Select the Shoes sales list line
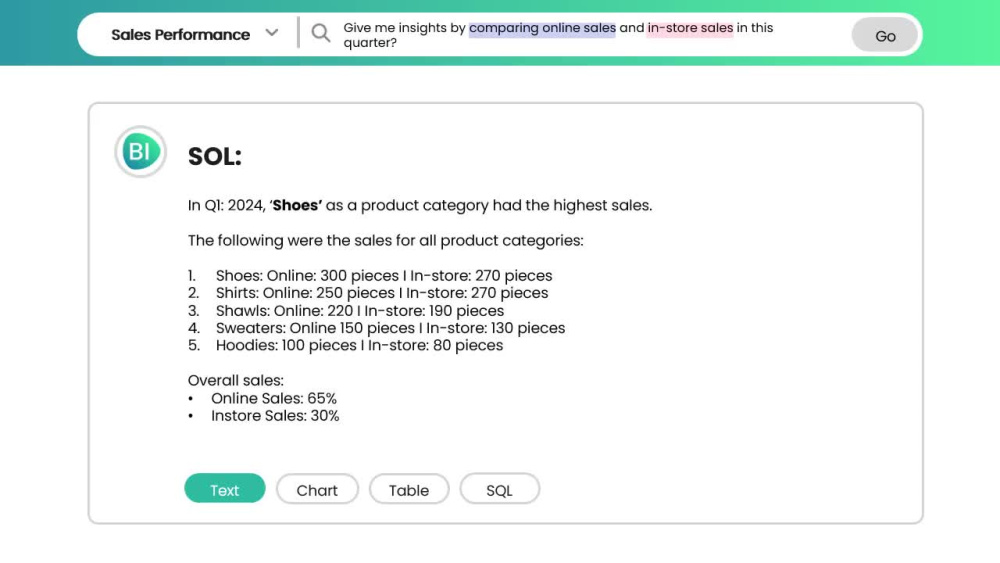 [370, 275]
